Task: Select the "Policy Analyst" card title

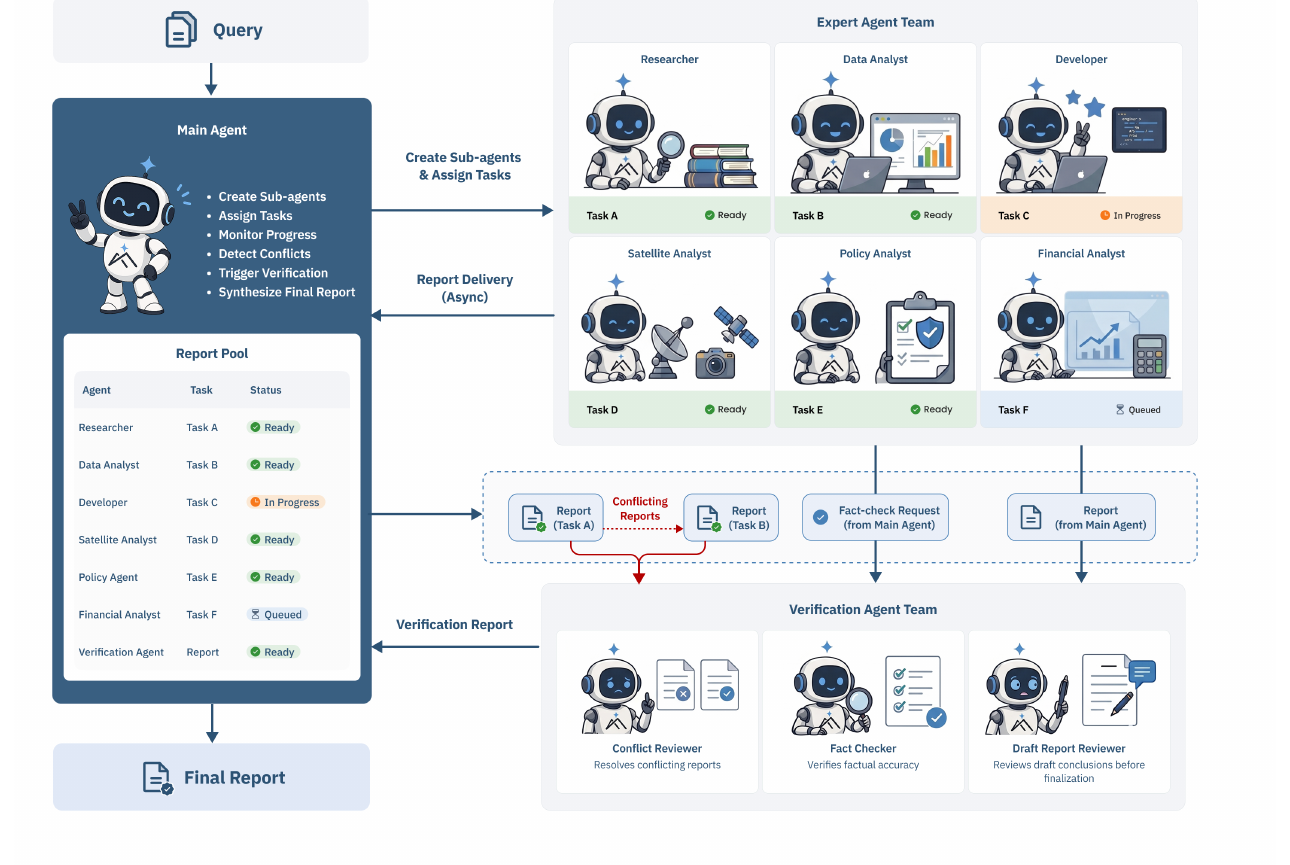Action: click(x=875, y=254)
